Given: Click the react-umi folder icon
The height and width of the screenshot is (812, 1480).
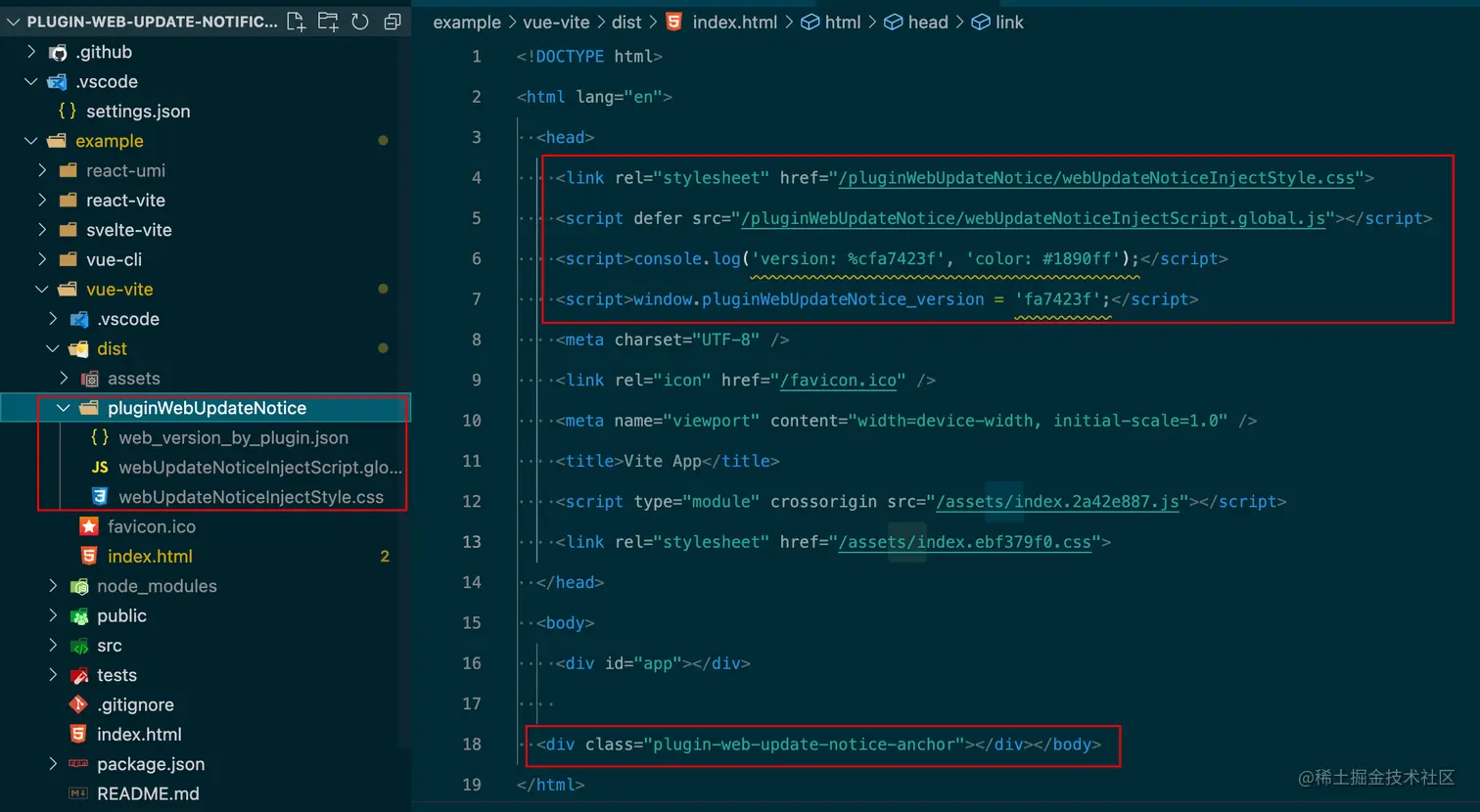Looking at the screenshot, I should click(68, 171).
